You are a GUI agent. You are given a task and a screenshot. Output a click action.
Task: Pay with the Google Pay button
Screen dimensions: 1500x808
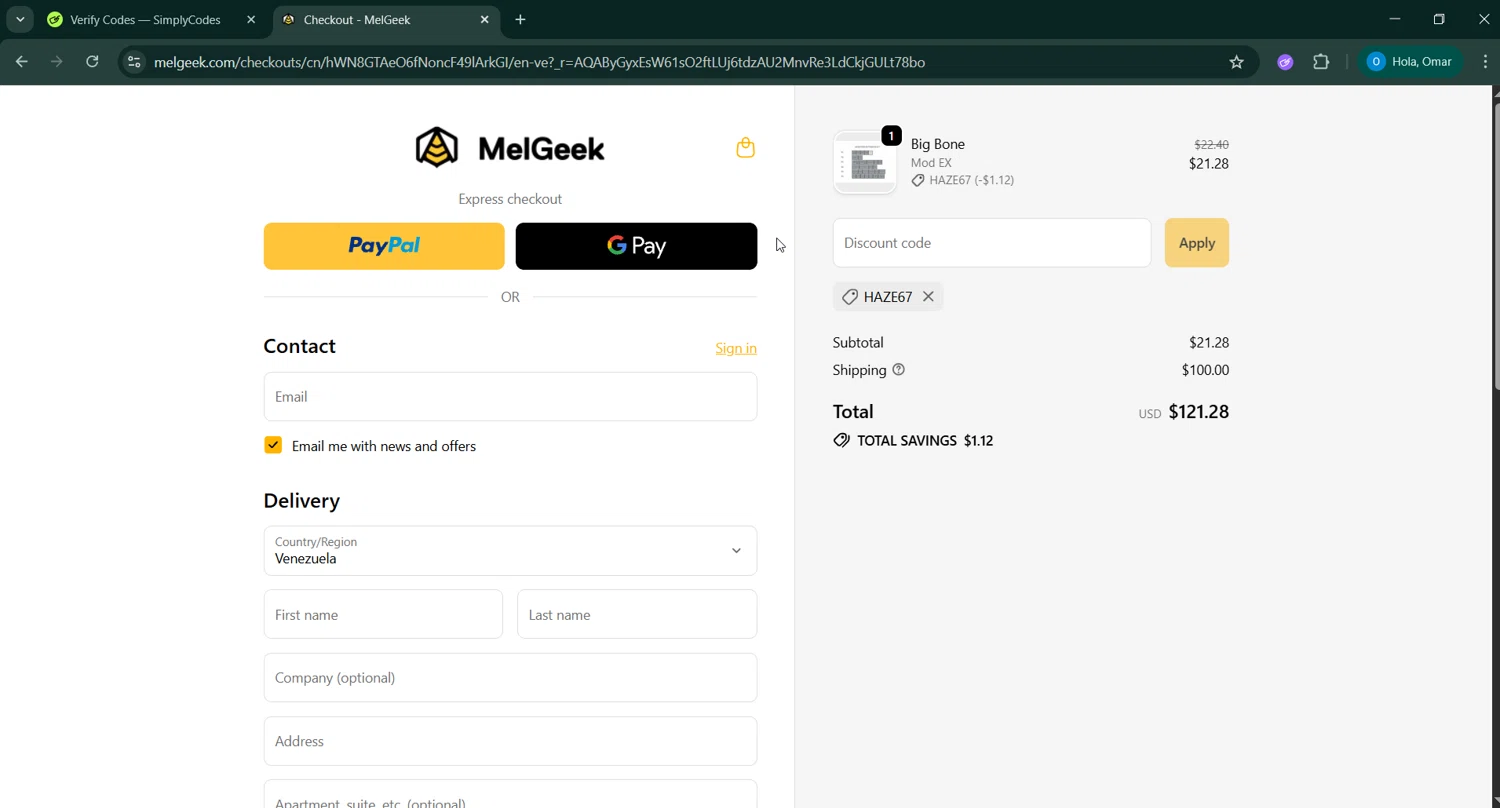636,246
